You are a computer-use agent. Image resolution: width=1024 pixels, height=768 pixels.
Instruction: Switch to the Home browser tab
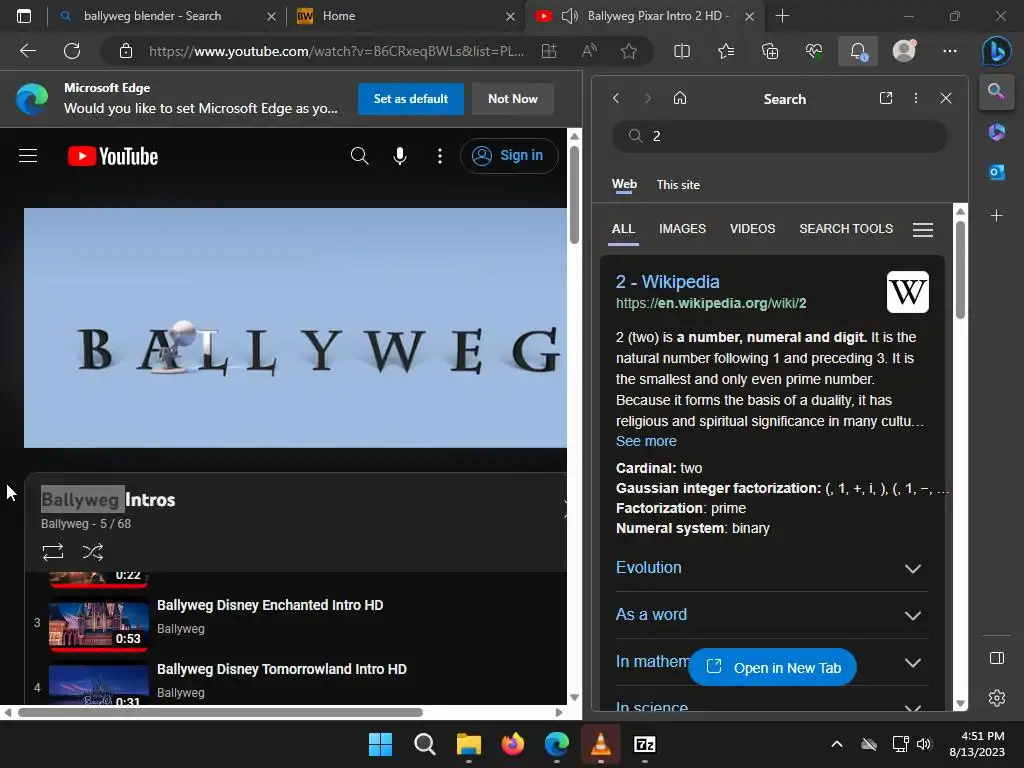pyautogui.click(x=405, y=16)
